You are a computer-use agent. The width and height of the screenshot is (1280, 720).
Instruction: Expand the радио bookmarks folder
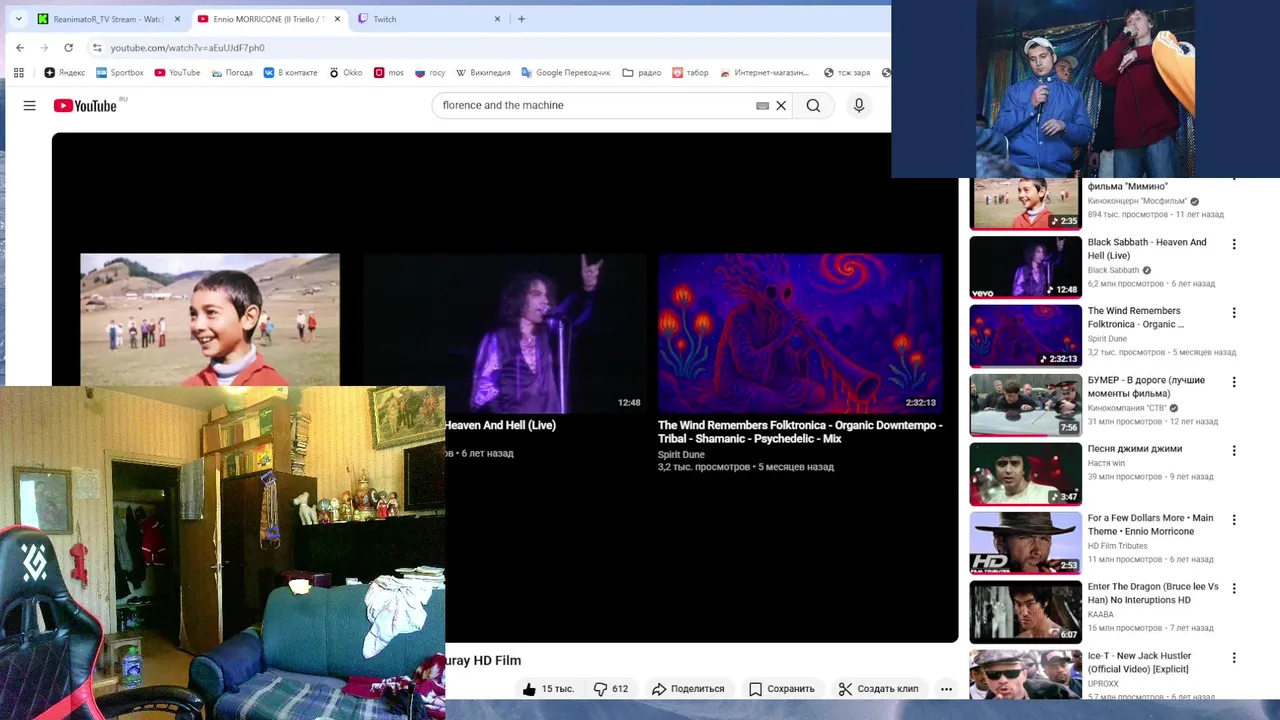point(641,72)
